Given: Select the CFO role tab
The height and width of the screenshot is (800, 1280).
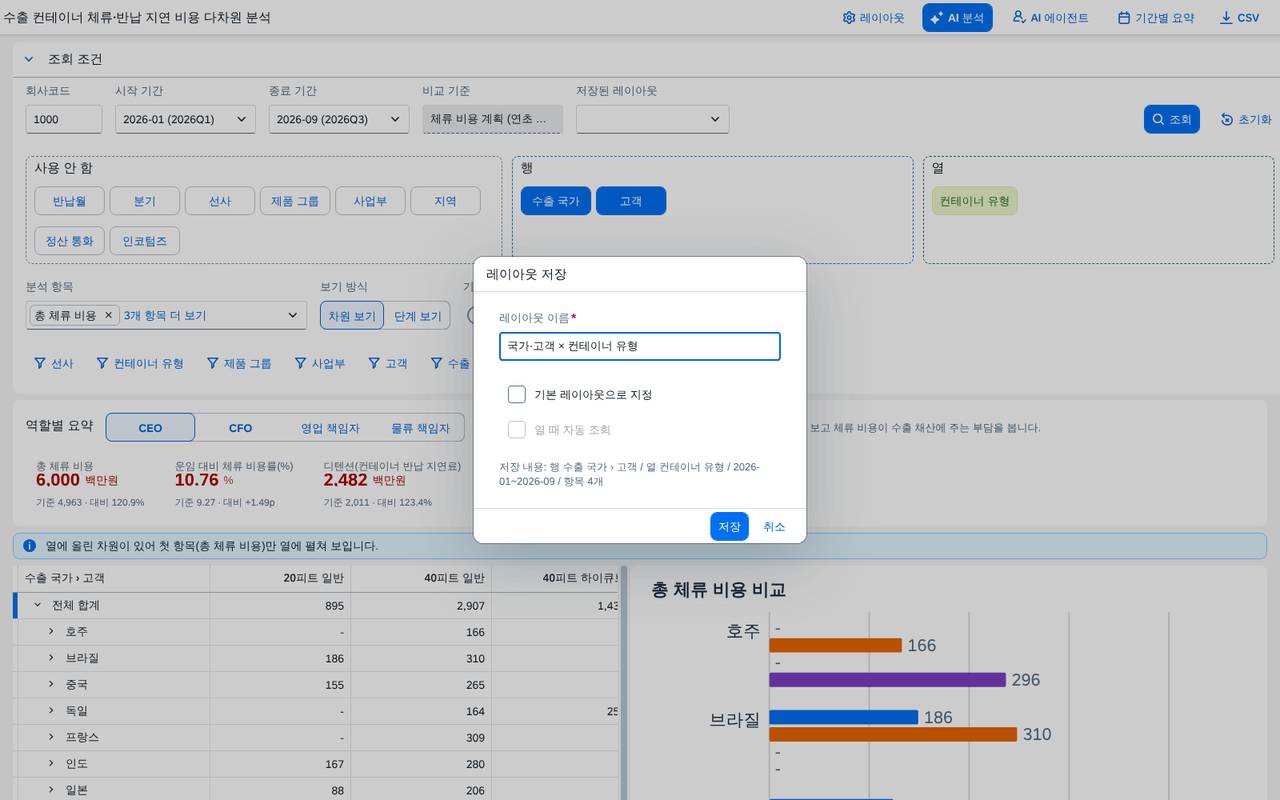Looking at the screenshot, I should tap(240, 428).
